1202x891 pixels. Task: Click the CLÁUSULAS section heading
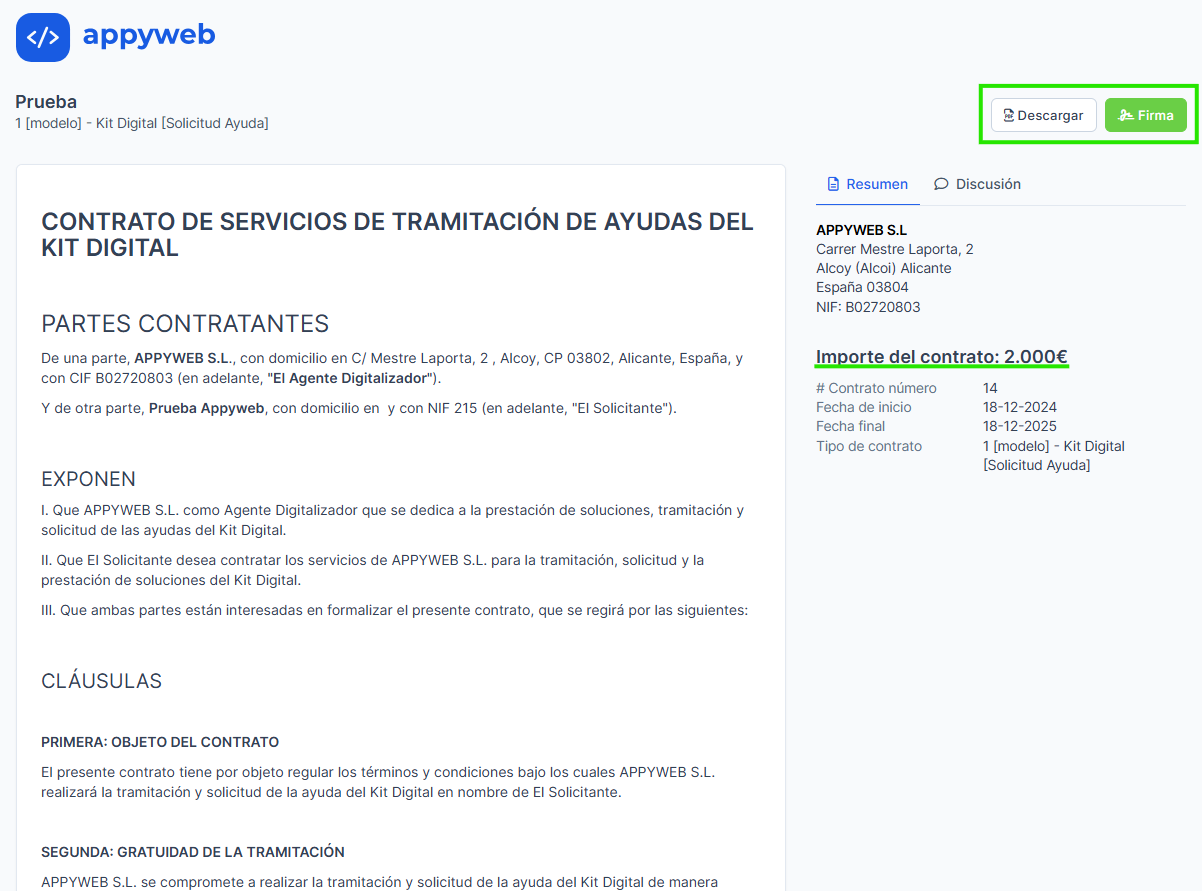(x=101, y=681)
